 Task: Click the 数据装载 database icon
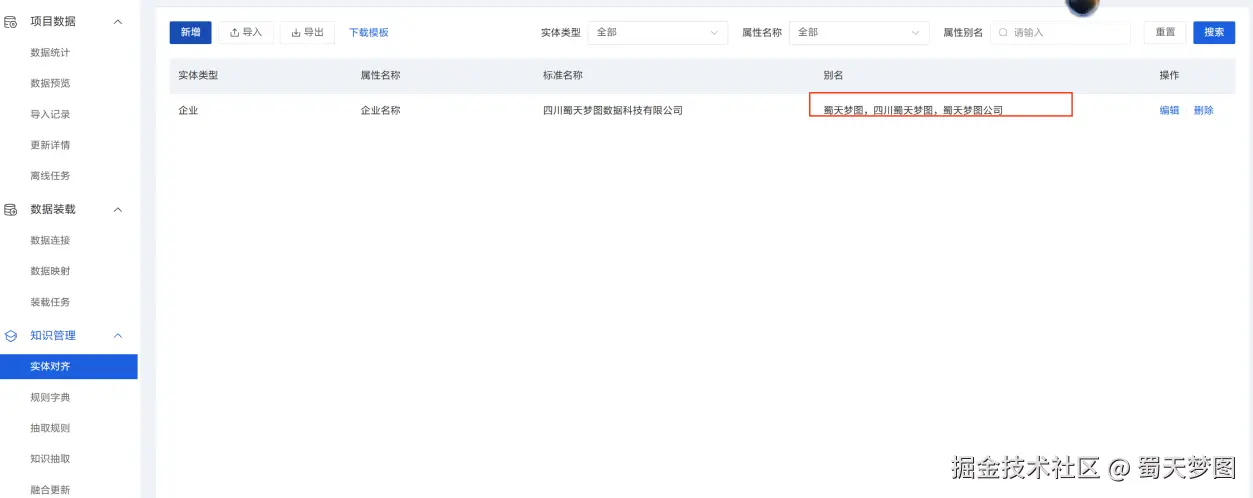11,210
